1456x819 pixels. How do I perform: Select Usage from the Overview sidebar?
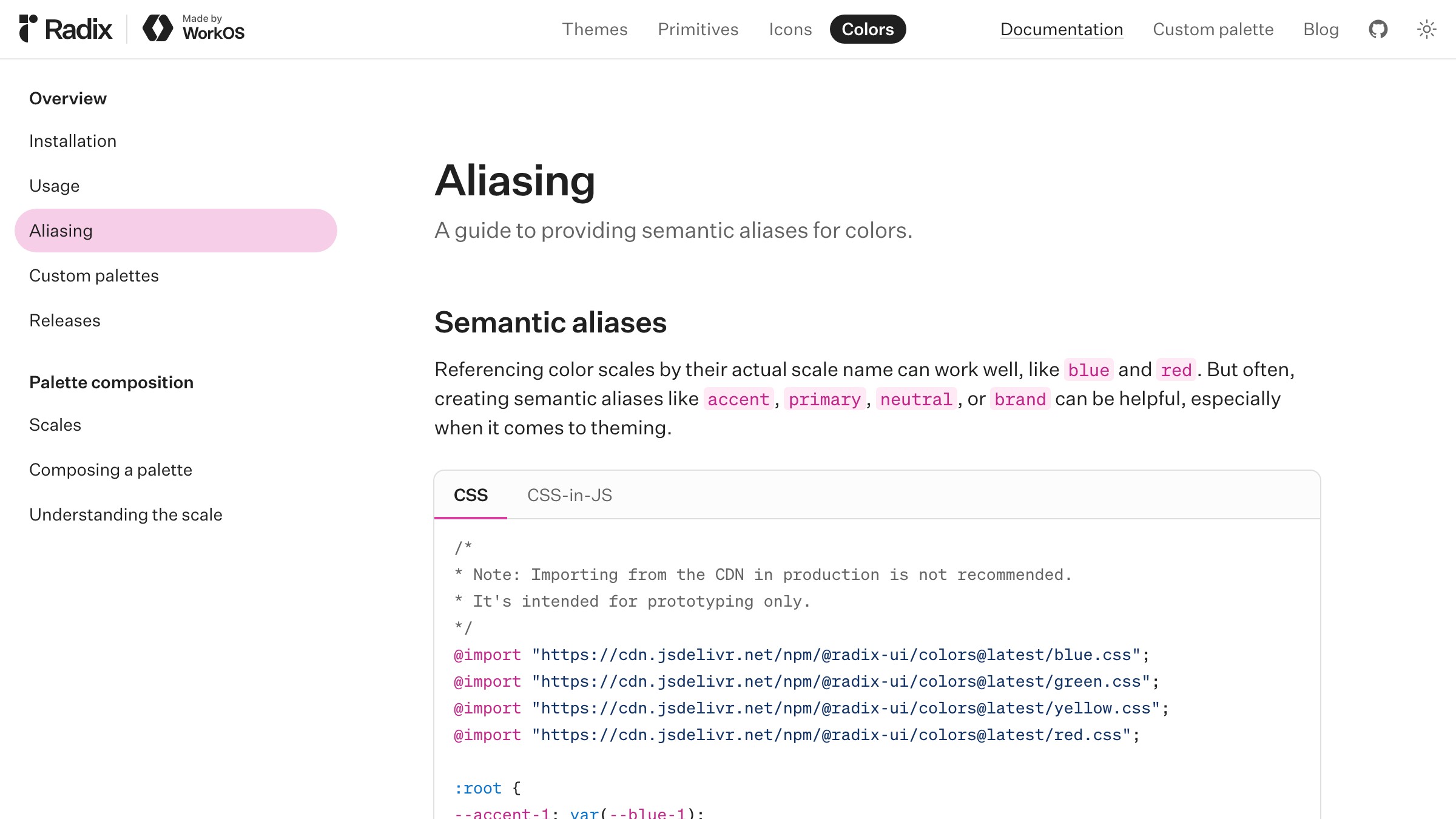pyautogui.click(x=54, y=186)
